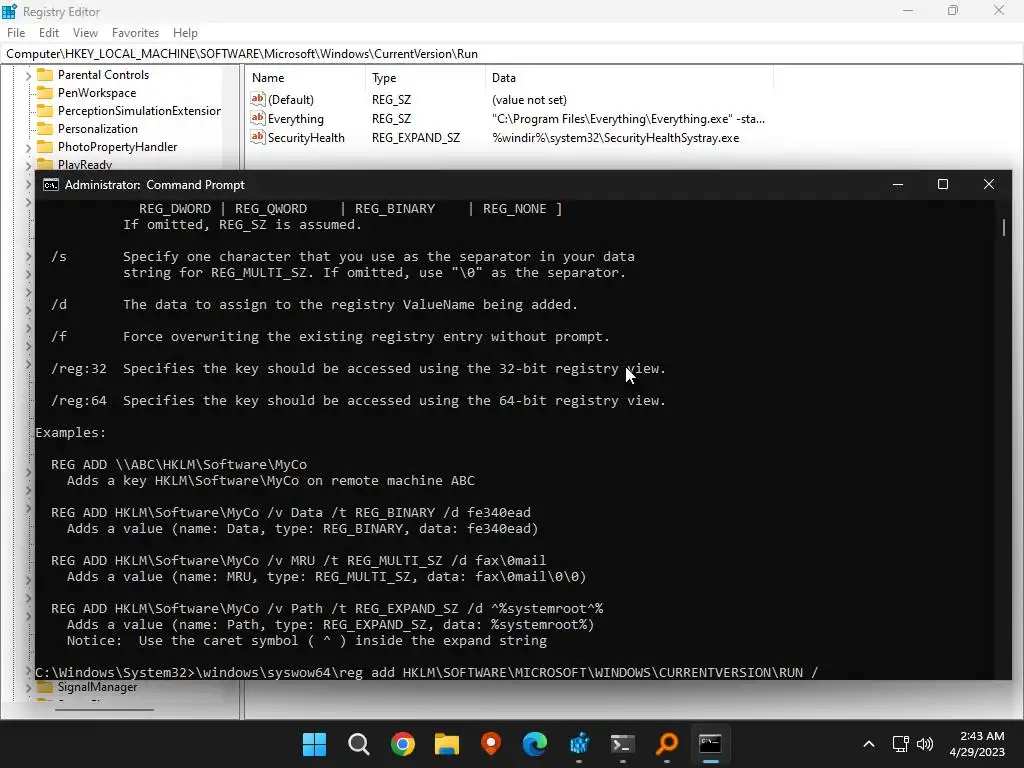Open the network status tray icon

[x=901, y=744]
